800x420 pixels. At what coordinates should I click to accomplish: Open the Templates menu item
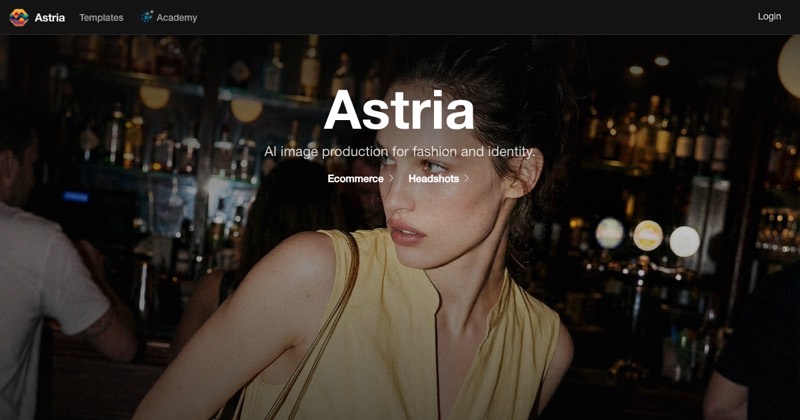coord(101,17)
